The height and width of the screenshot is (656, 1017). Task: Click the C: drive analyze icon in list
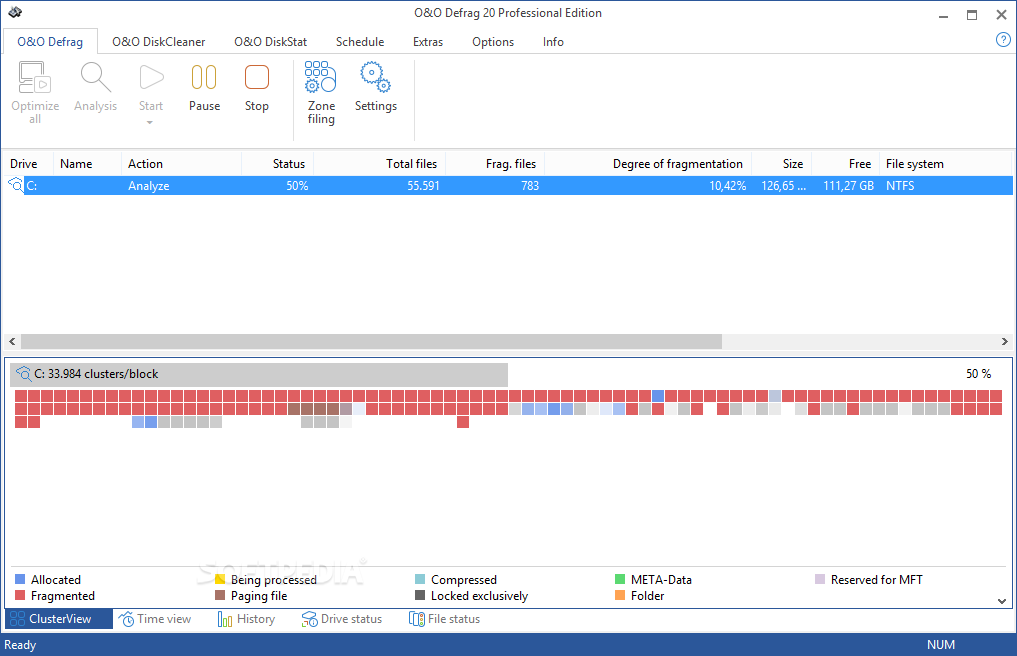coord(16,185)
